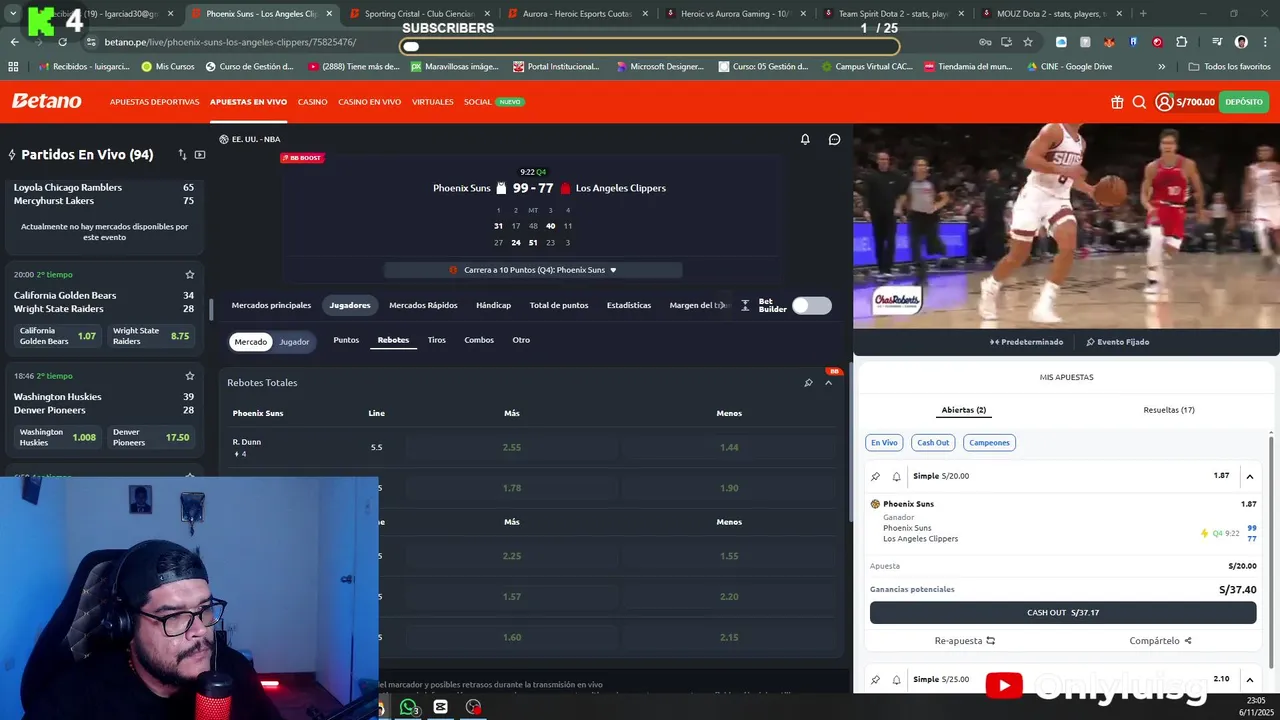This screenshot has width=1280, height=720.
Task: Open the Betano search magnifier
Action: pyautogui.click(x=1139, y=102)
